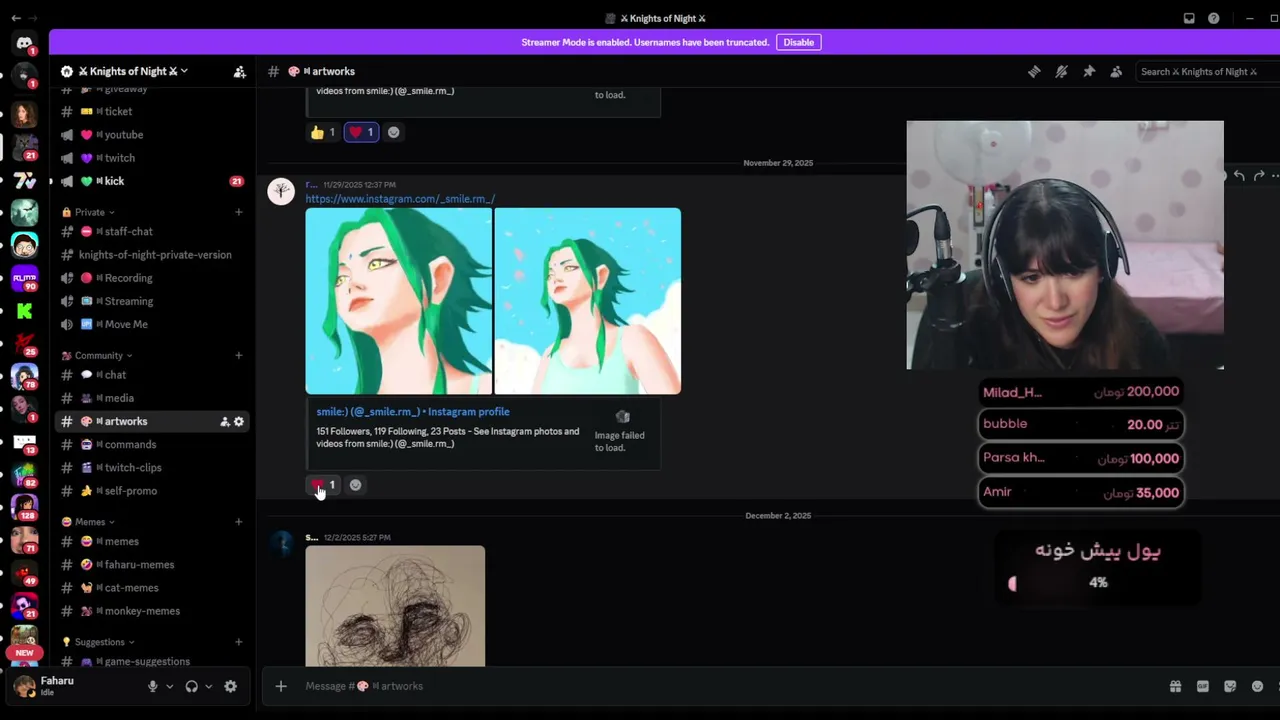Create channel in the Community category
The image size is (1280, 720).
click(239, 356)
